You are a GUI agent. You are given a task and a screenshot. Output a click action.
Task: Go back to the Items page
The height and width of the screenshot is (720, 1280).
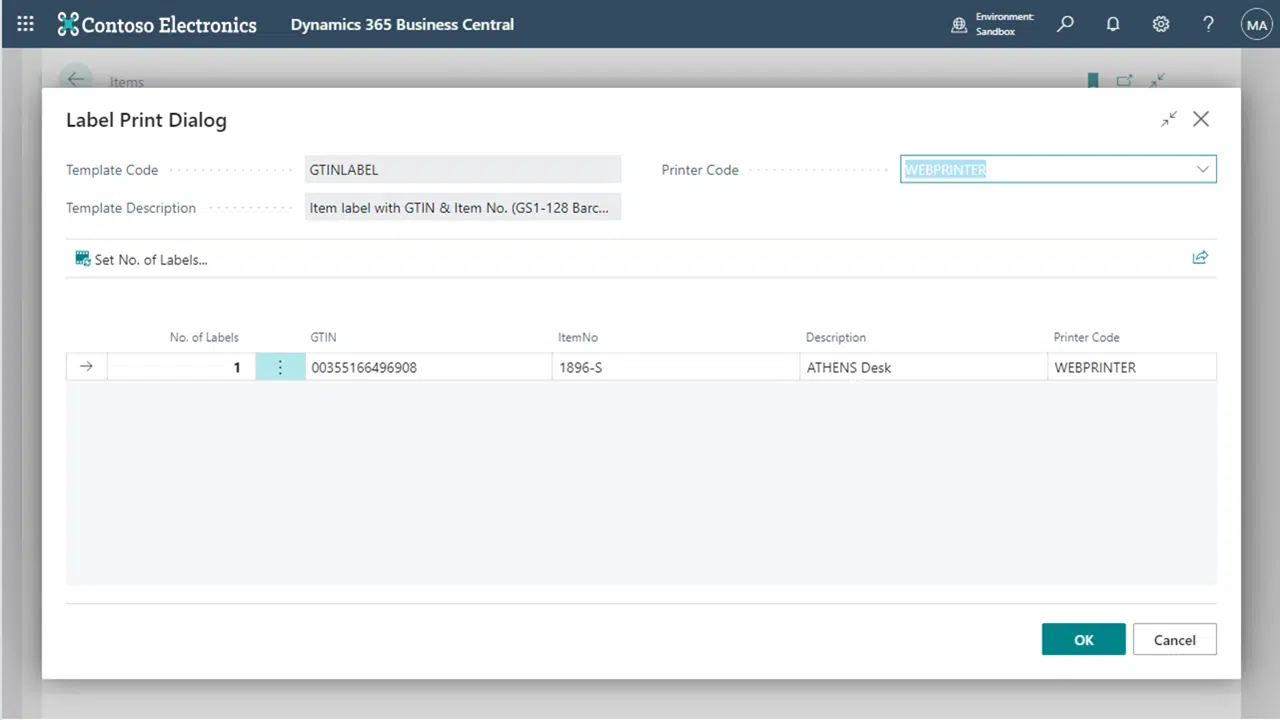pyautogui.click(x=77, y=81)
